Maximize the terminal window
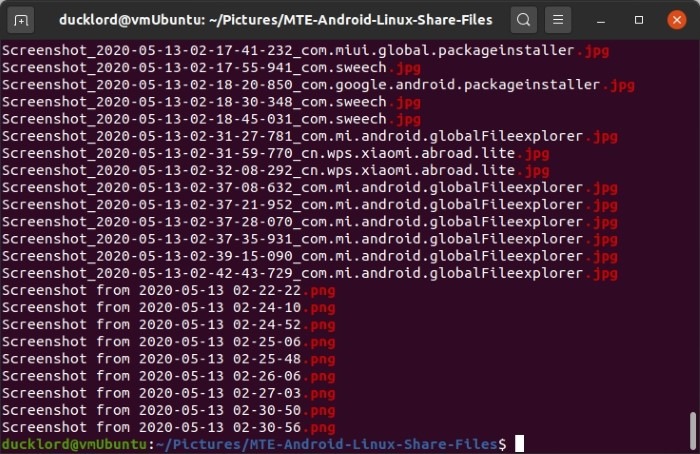Image resolution: width=700 pixels, height=454 pixels. [640, 19]
